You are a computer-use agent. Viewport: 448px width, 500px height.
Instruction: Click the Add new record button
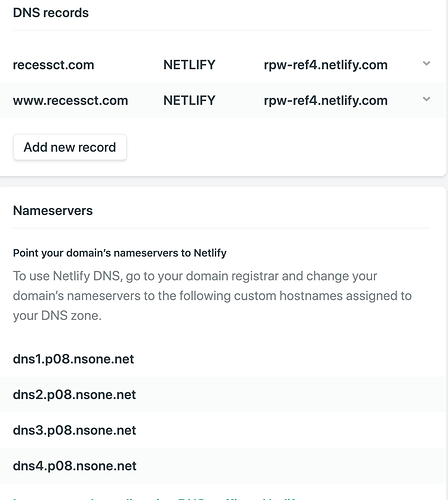70,147
